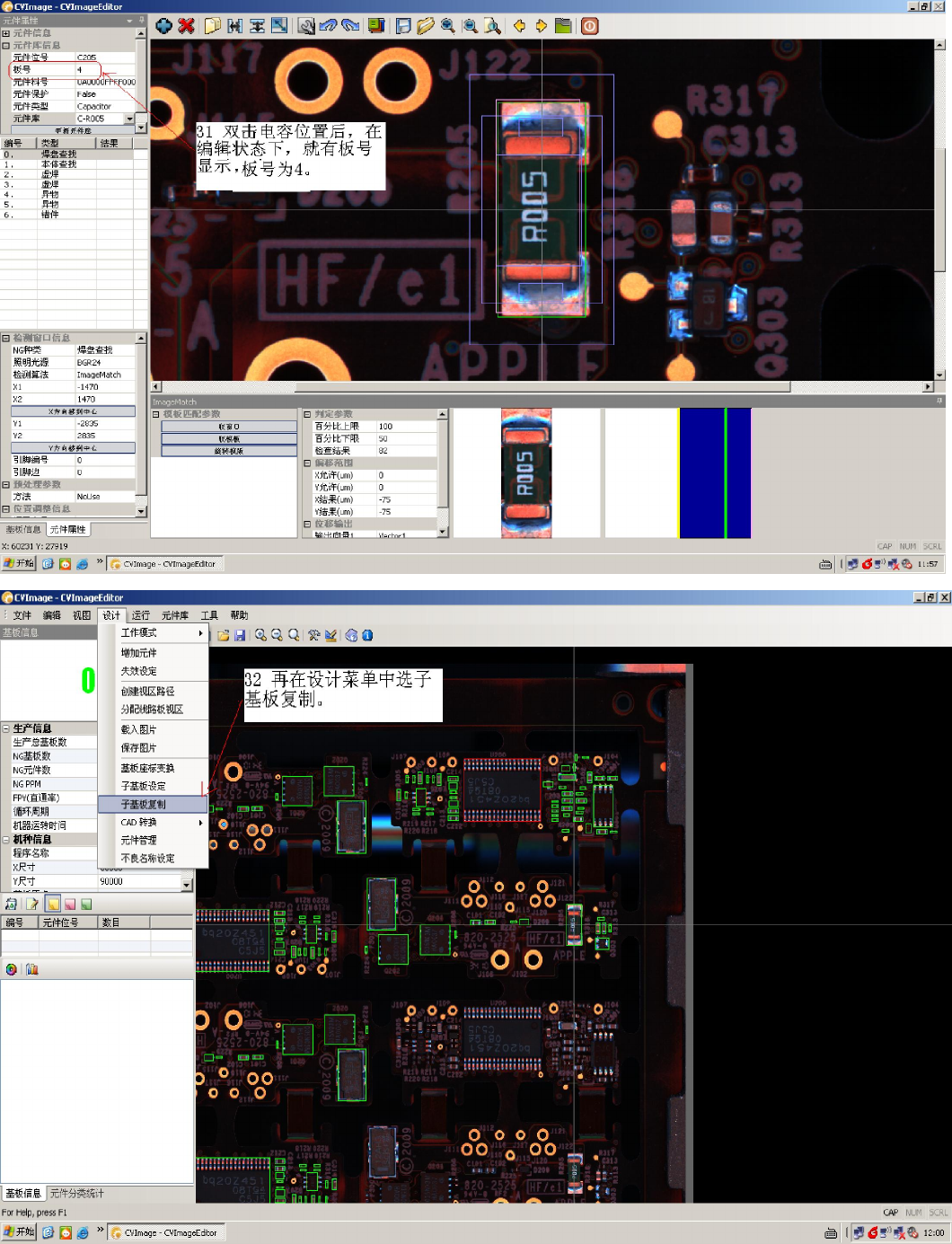Collapse the 生产信息 section
Viewport: 952px width, 1244px height.
[x=6, y=728]
